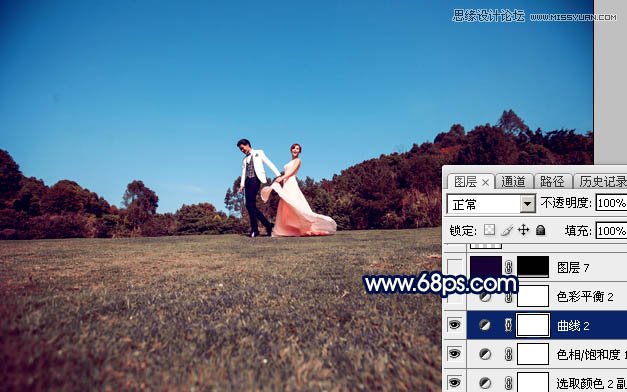Toggle lock position move icon
The height and width of the screenshot is (392, 627).
tap(523, 230)
